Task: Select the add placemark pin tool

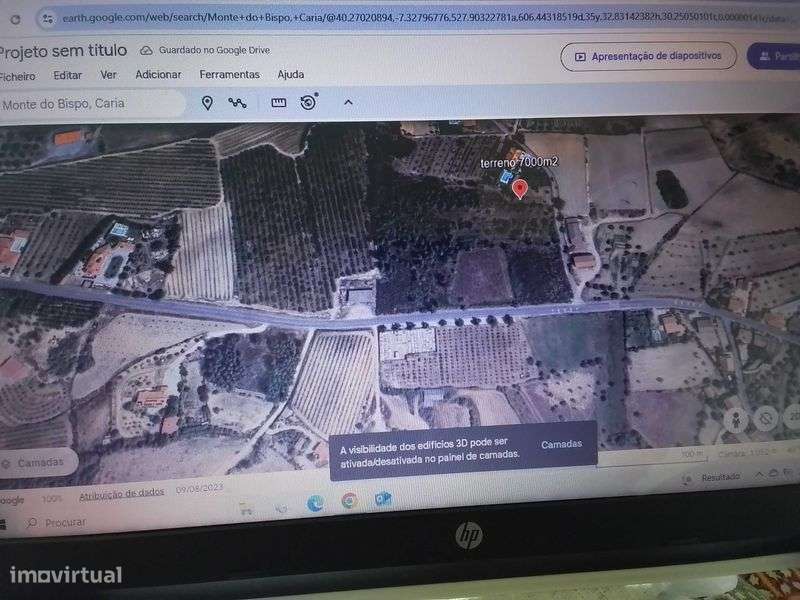Action: pyautogui.click(x=207, y=103)
